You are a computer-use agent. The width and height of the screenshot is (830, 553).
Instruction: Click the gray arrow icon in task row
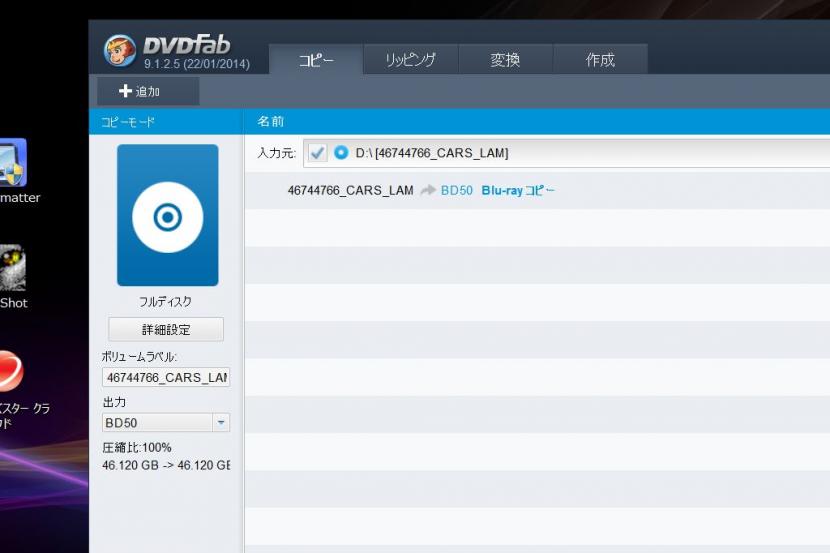point(428,190)
